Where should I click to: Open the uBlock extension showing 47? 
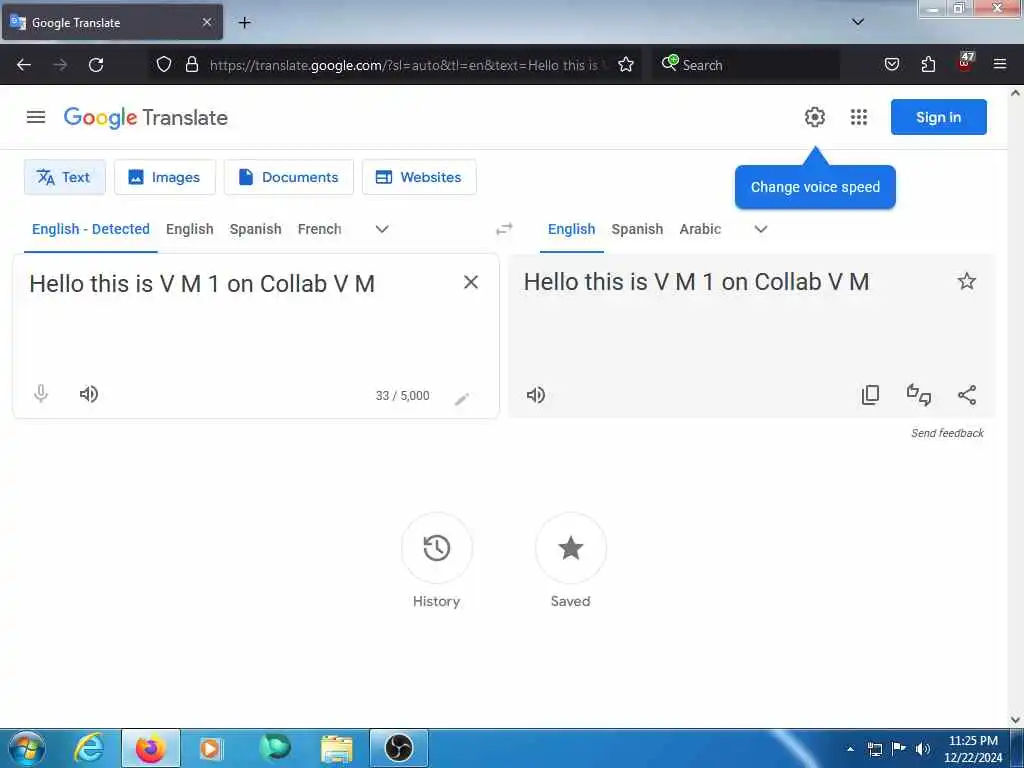coord(965,63)
